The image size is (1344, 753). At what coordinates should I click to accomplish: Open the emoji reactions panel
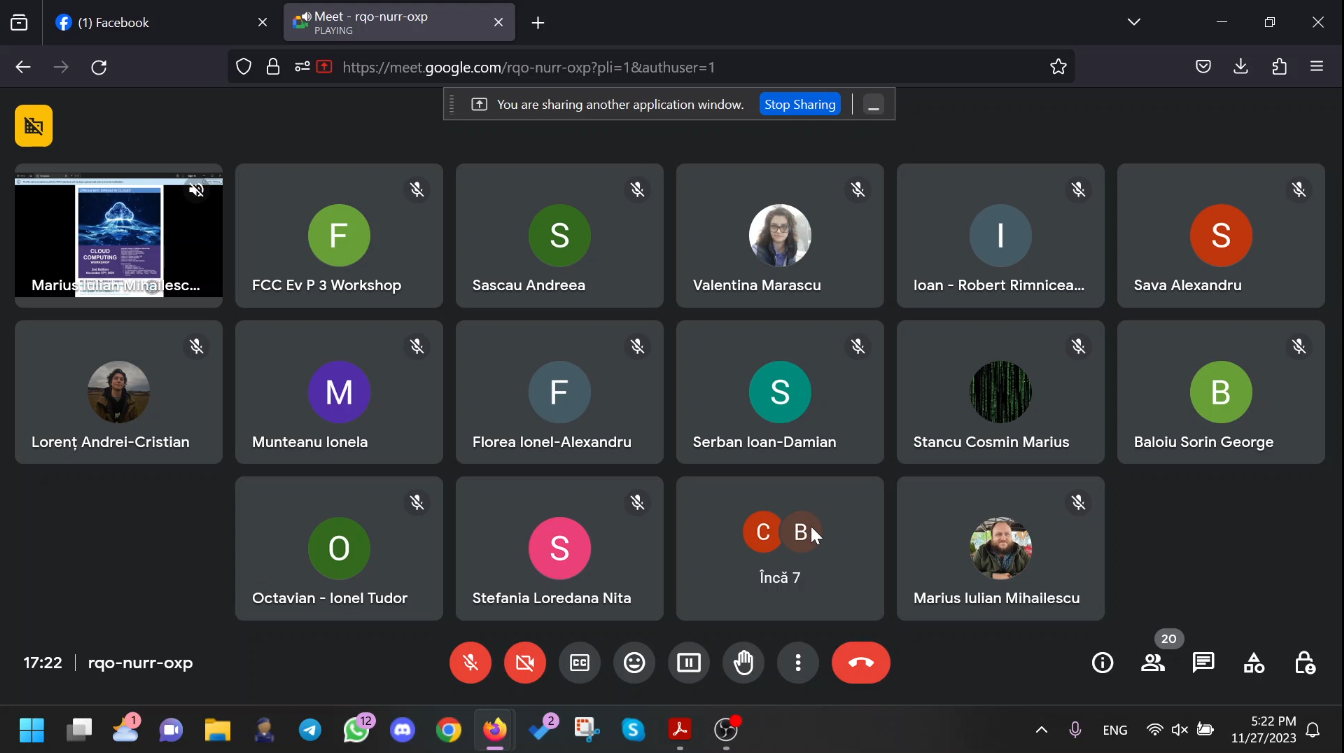pyautogui.click(x=634, y=663)
